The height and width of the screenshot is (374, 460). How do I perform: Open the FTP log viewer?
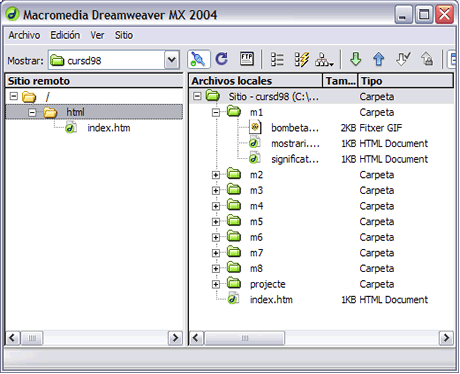[247, 59]
